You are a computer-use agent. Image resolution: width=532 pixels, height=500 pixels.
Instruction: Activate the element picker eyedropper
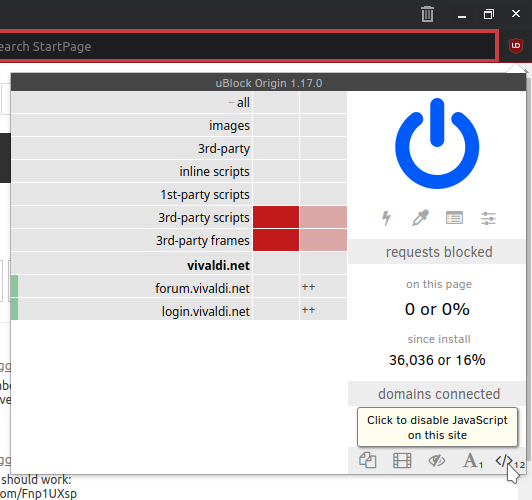pos(420,218)
